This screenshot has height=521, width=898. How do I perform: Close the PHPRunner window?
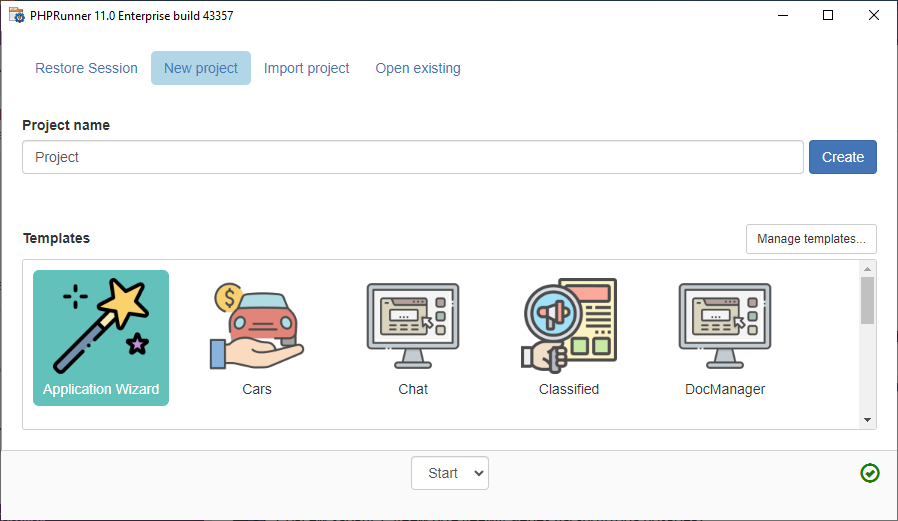873,15
